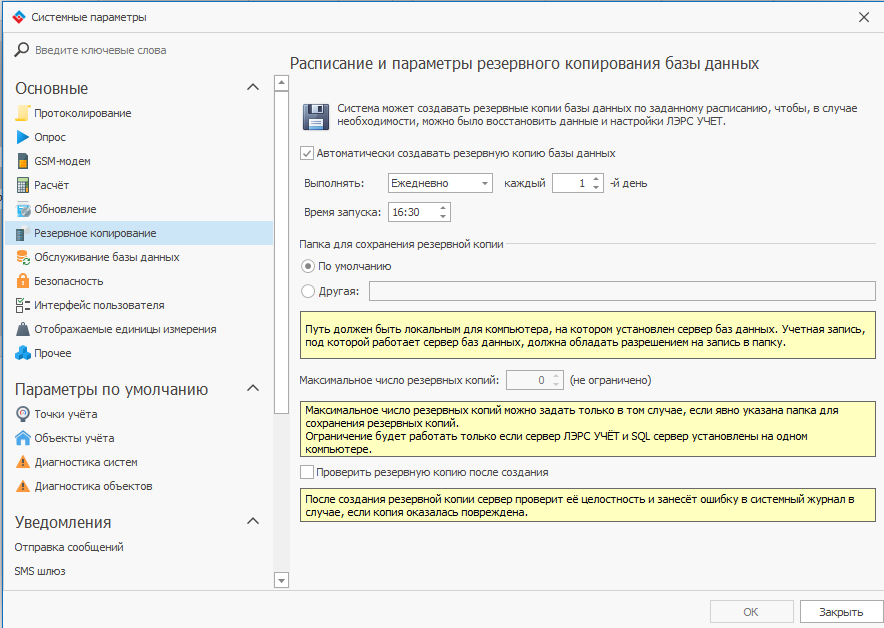Increase the каждый day interval value
Viewport: 884px width, 628px height.
tap(596, 179)
